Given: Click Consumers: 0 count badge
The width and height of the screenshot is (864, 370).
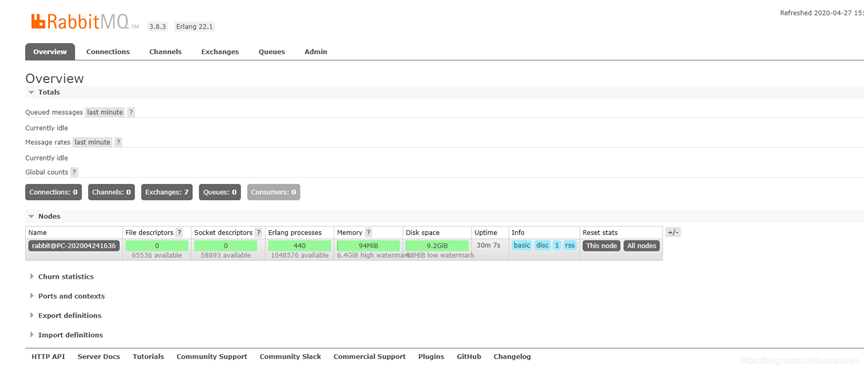Looking at the screenshot, I should [273, 192].
